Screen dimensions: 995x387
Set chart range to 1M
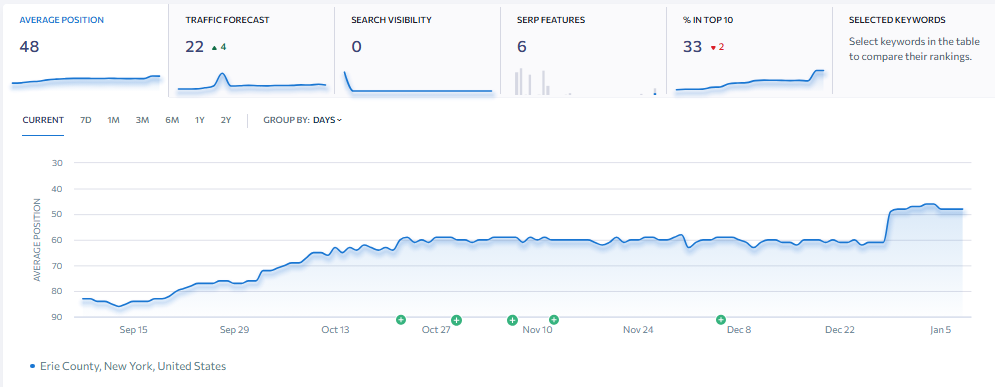click(114, 120)
